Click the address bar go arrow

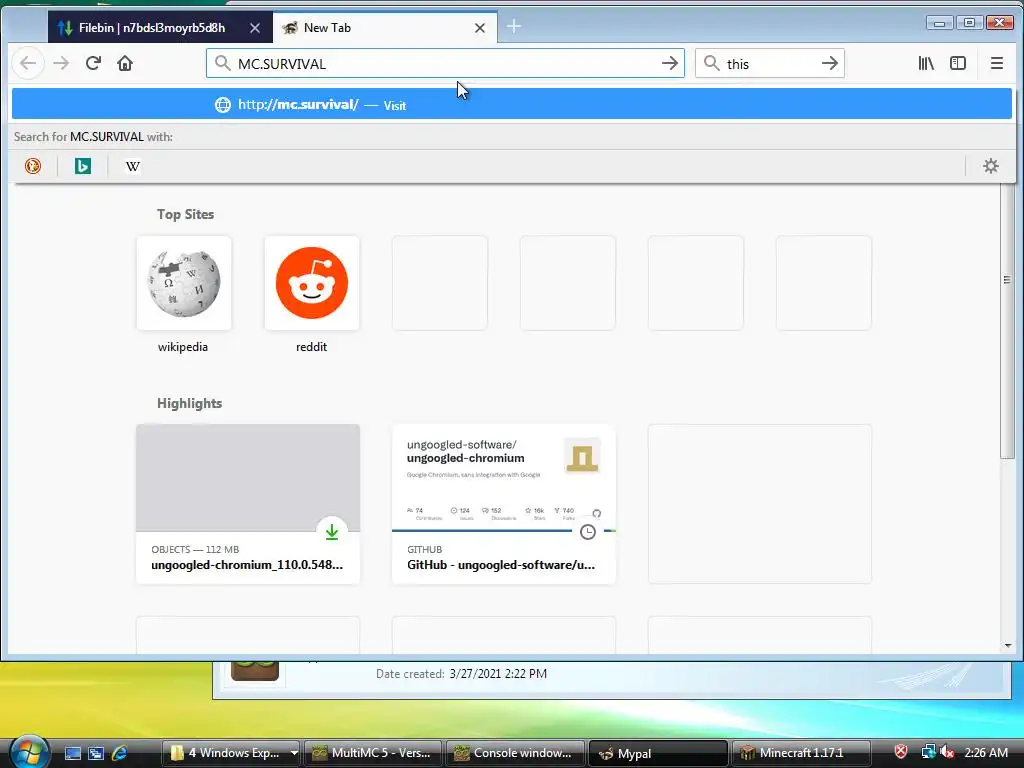pos(669,63)
